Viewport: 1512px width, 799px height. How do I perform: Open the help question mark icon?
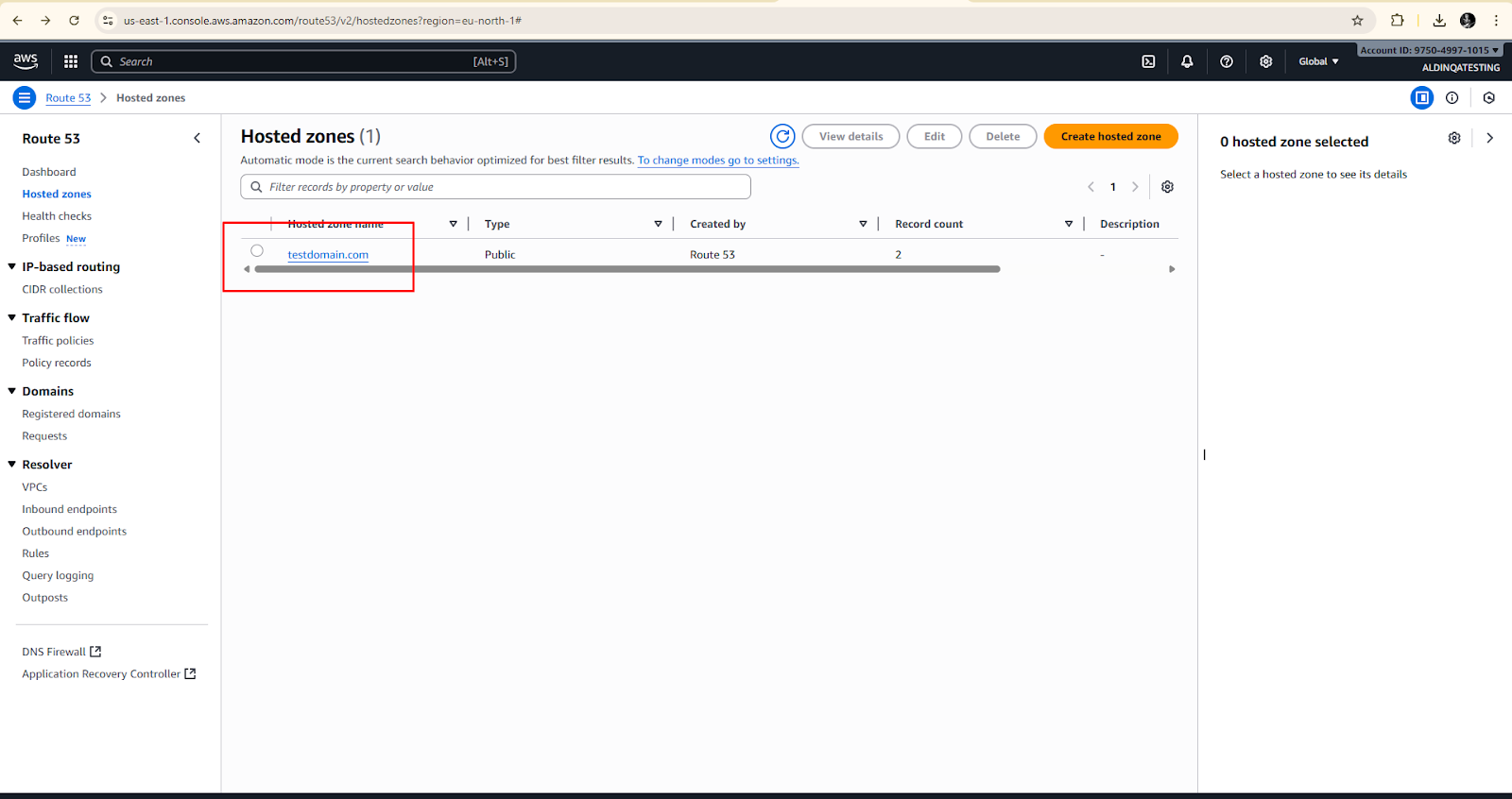pyautogui.click(x=1227, y=61)
